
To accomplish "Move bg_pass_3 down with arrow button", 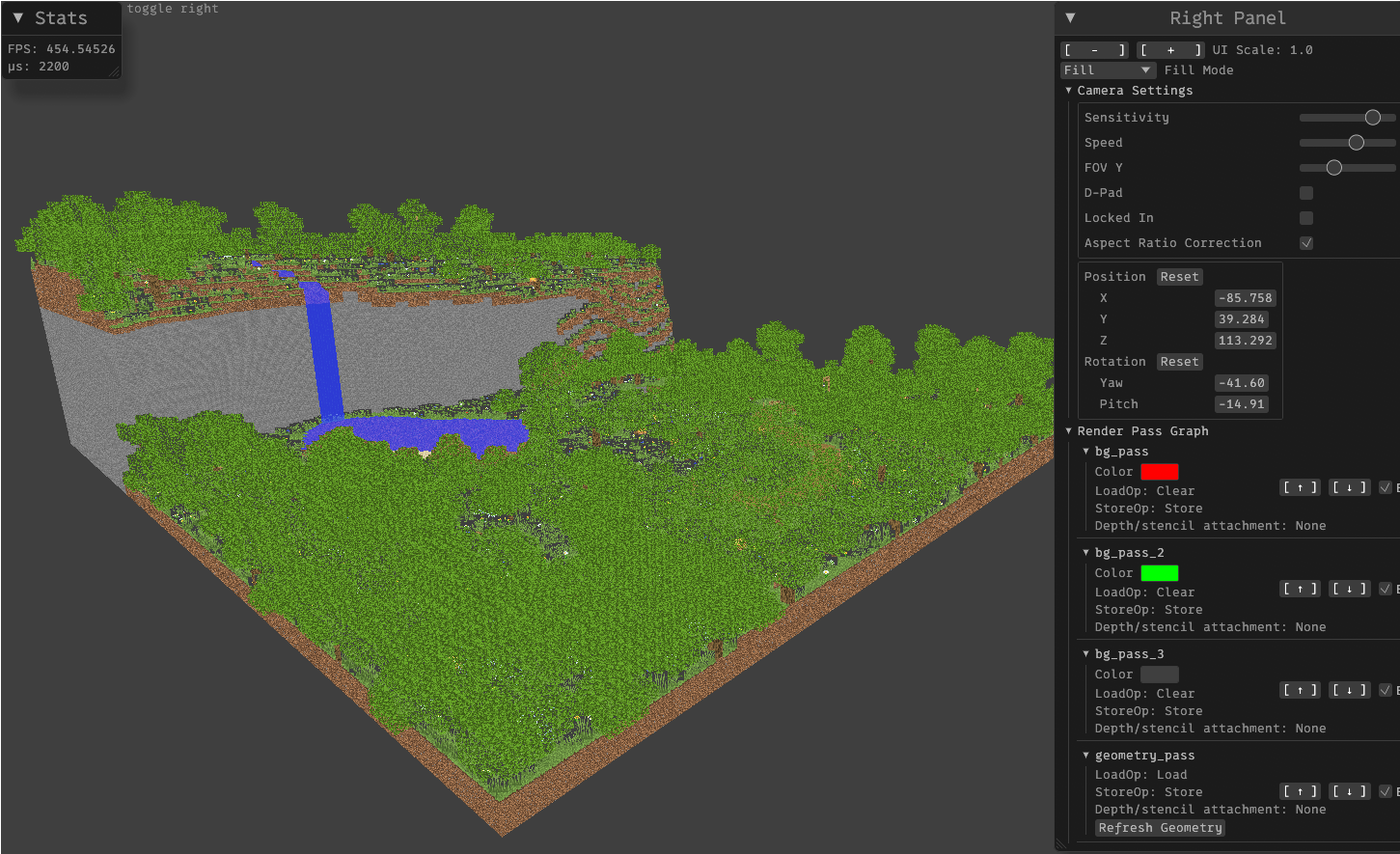I will pyautogui.click(x=1349, y=690).
